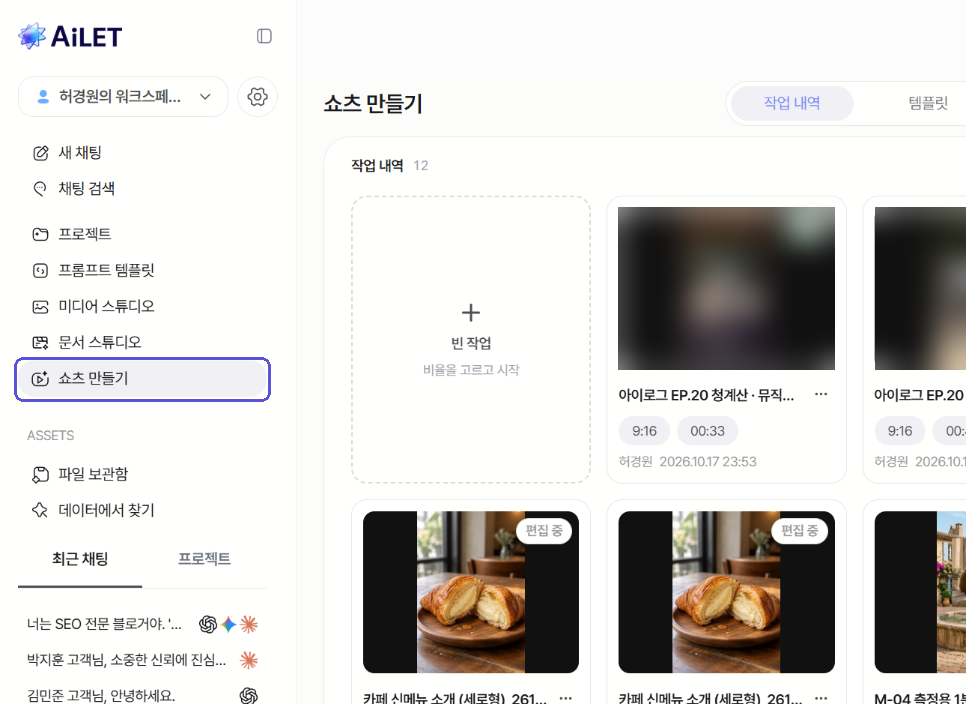Collapse the sidebar panel icon

tap(264, 36)
